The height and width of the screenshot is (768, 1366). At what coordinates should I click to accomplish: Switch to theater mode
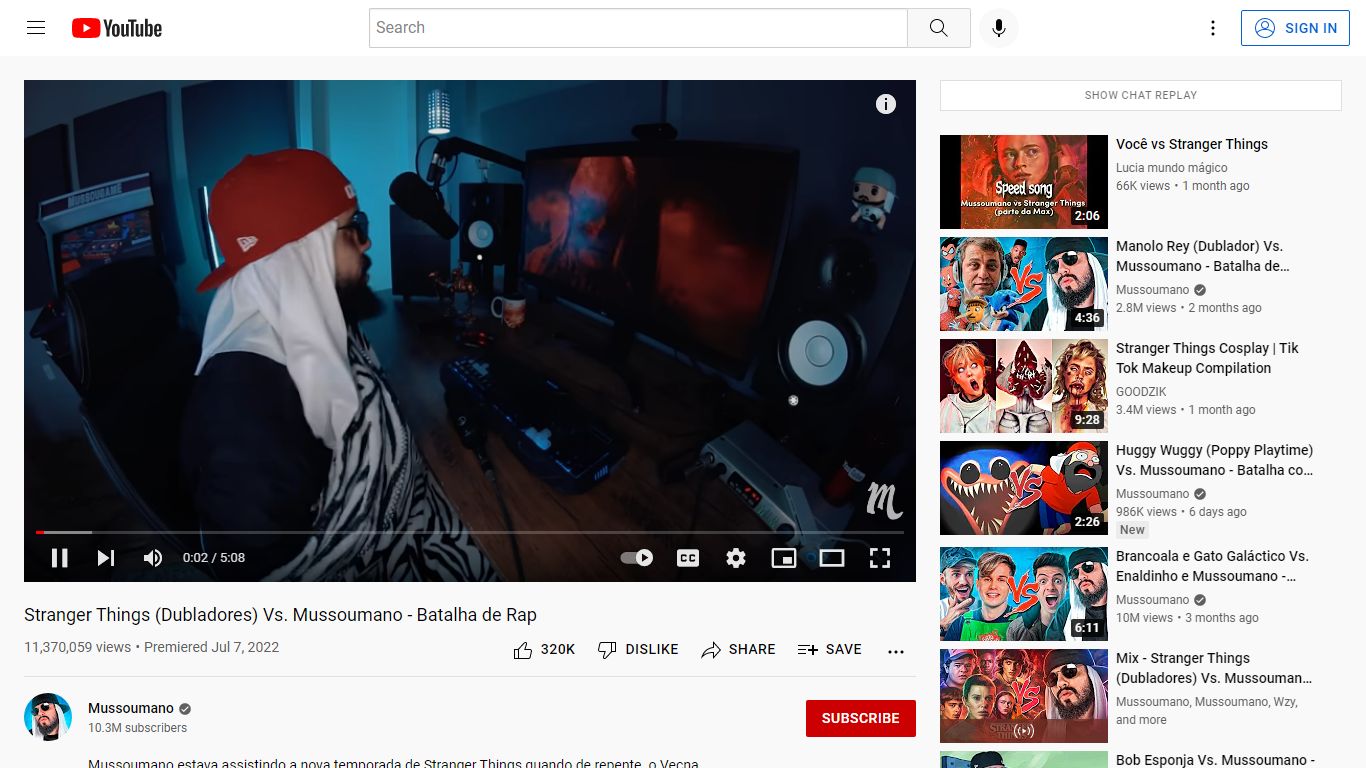[x=832, y=558]
